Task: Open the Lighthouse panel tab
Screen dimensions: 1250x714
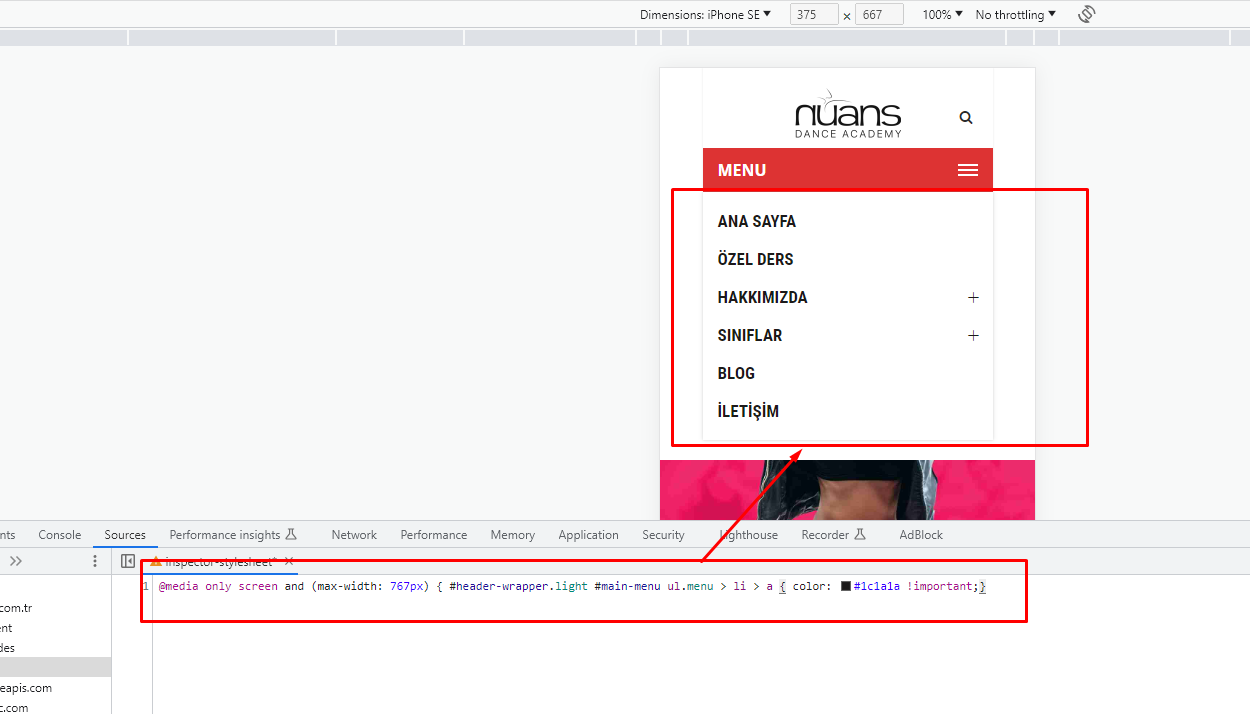Action: (748, 535)
